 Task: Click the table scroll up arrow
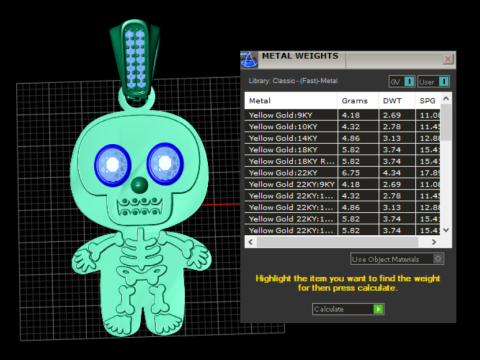[446, 98]
